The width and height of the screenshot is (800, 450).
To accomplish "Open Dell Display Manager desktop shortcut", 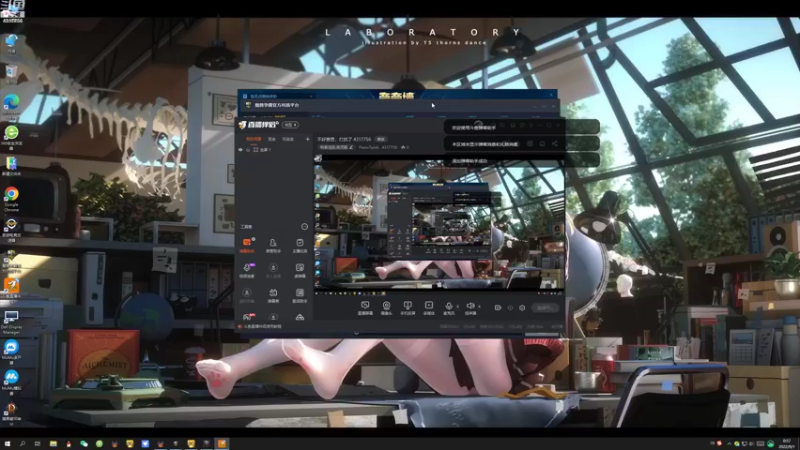I will [11, 321].
